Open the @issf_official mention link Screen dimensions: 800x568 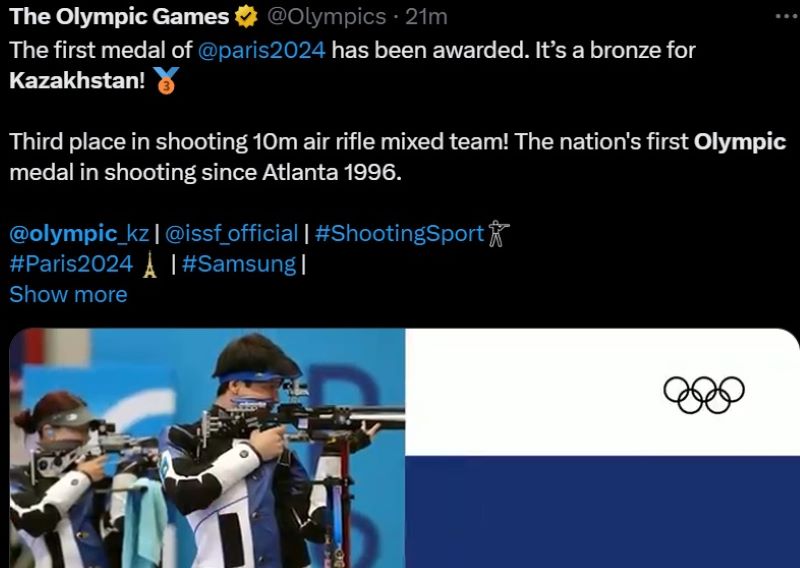pos(231,234)
